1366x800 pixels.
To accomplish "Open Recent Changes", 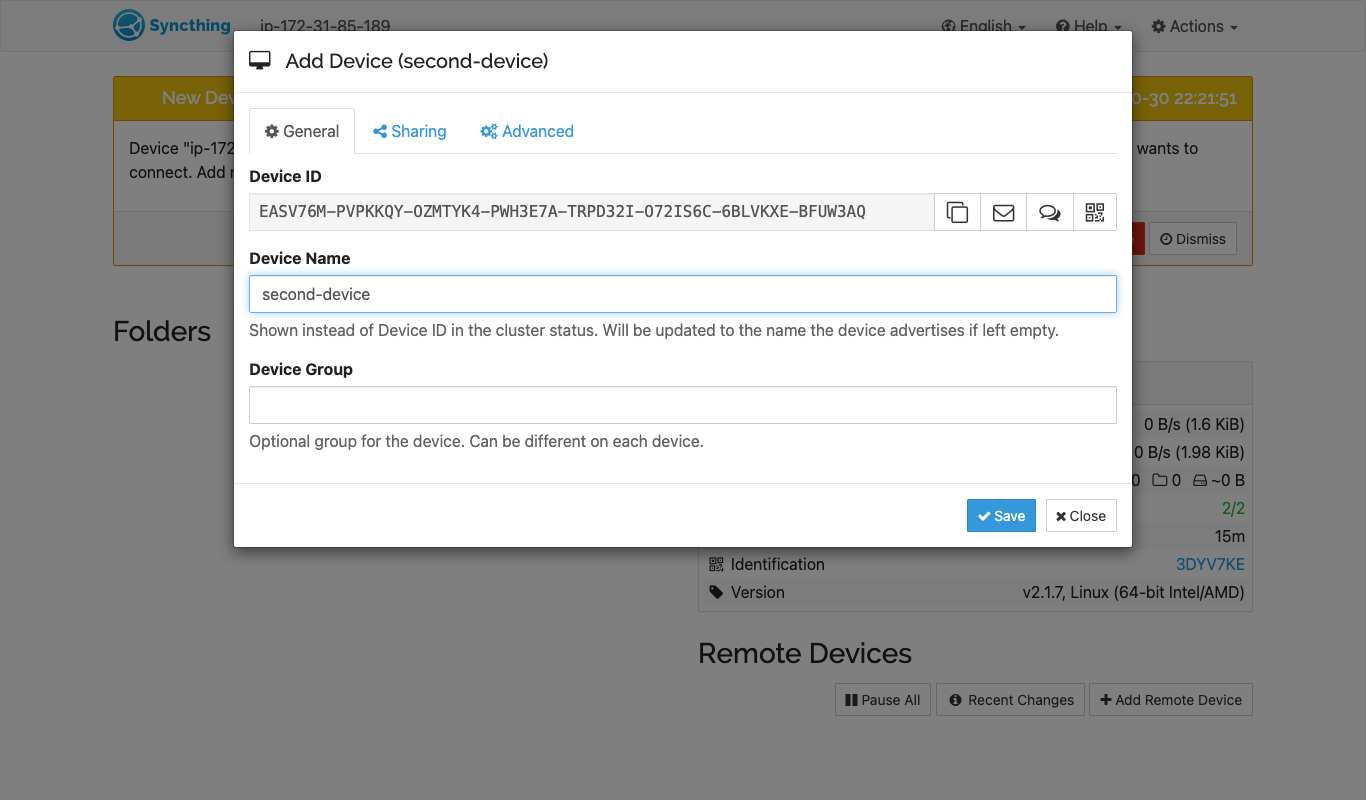I will (x=1012, y=700).
